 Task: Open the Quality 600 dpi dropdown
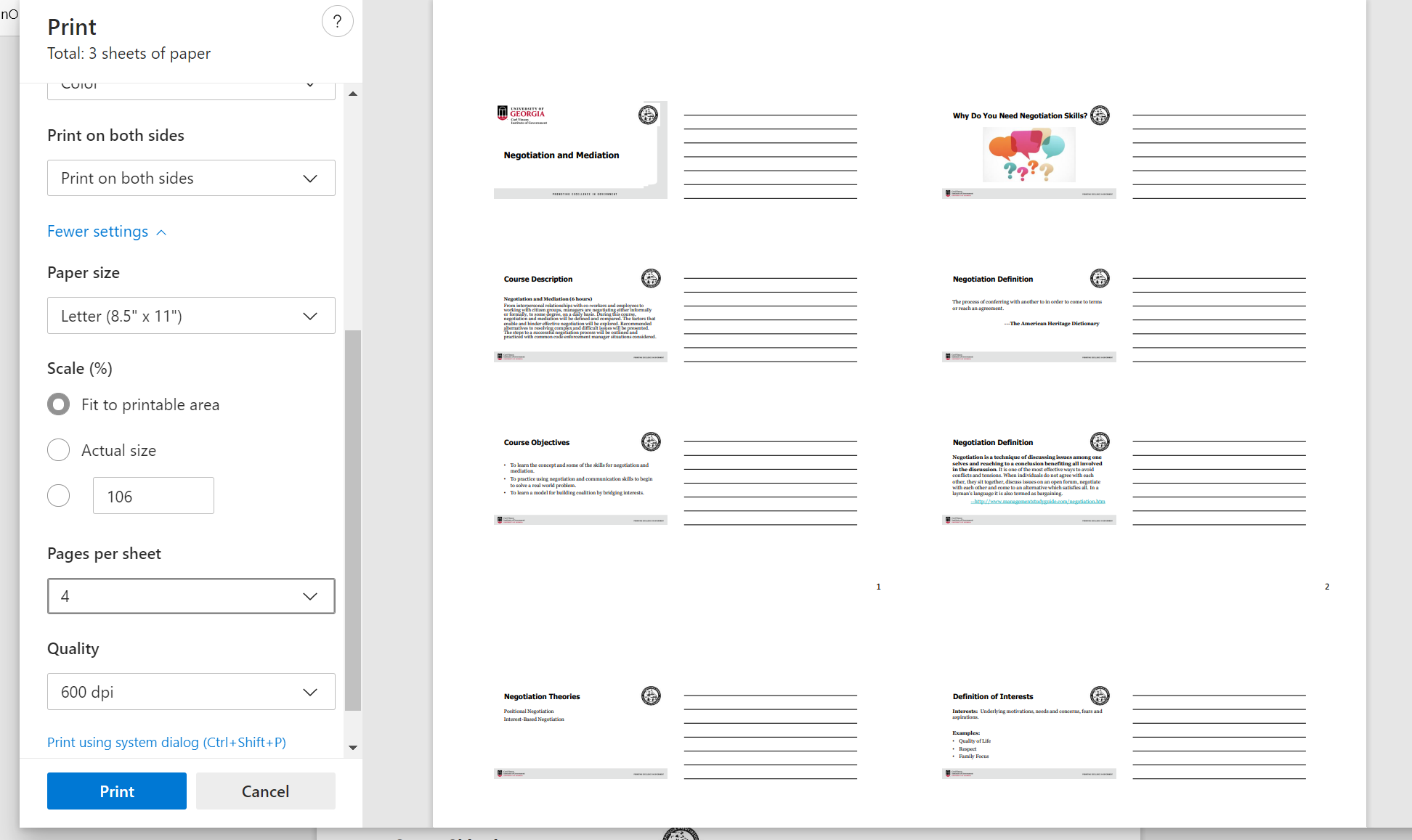[x=191, y=692]
